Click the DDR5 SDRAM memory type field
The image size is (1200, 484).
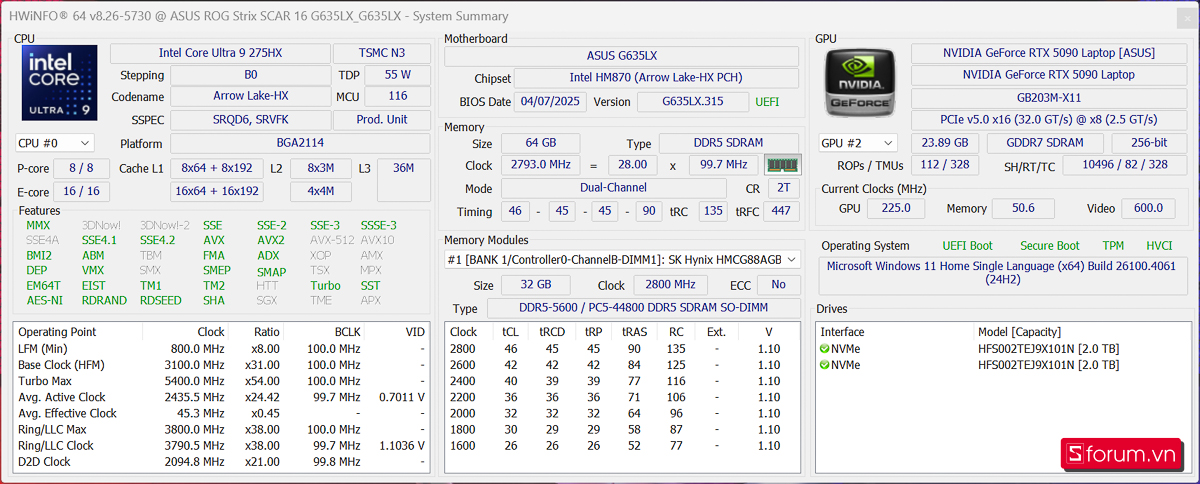729,144
